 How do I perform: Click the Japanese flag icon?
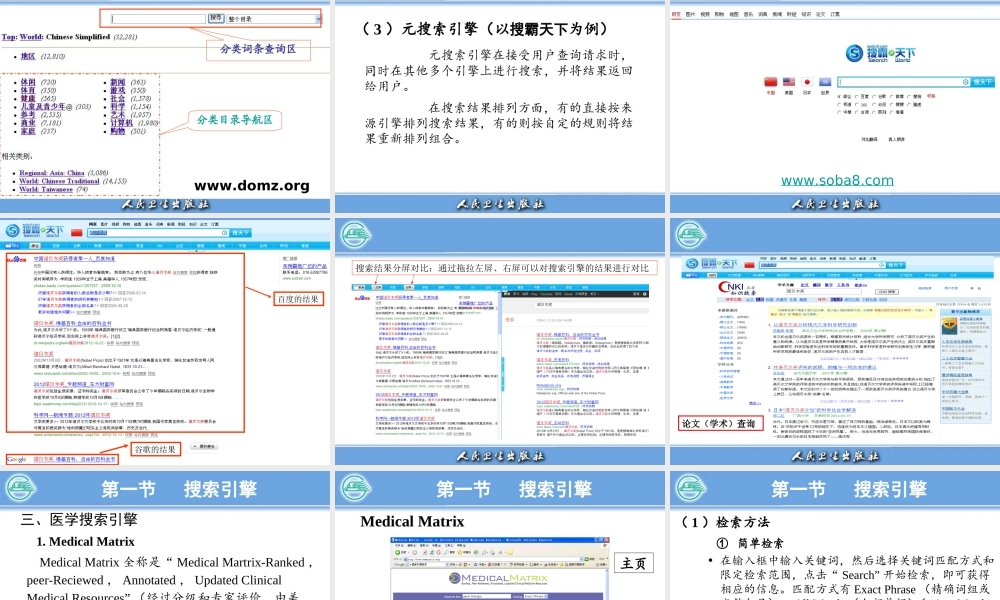tap(808, 82)
